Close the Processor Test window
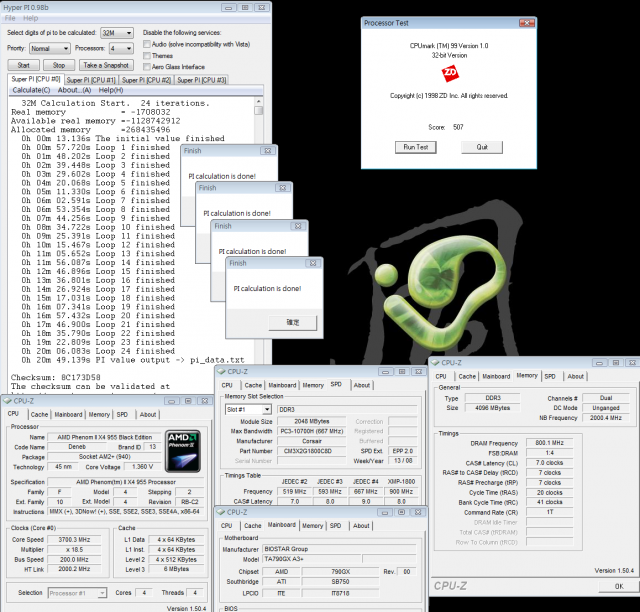This screenshot has height=612, width=640. 527,23
